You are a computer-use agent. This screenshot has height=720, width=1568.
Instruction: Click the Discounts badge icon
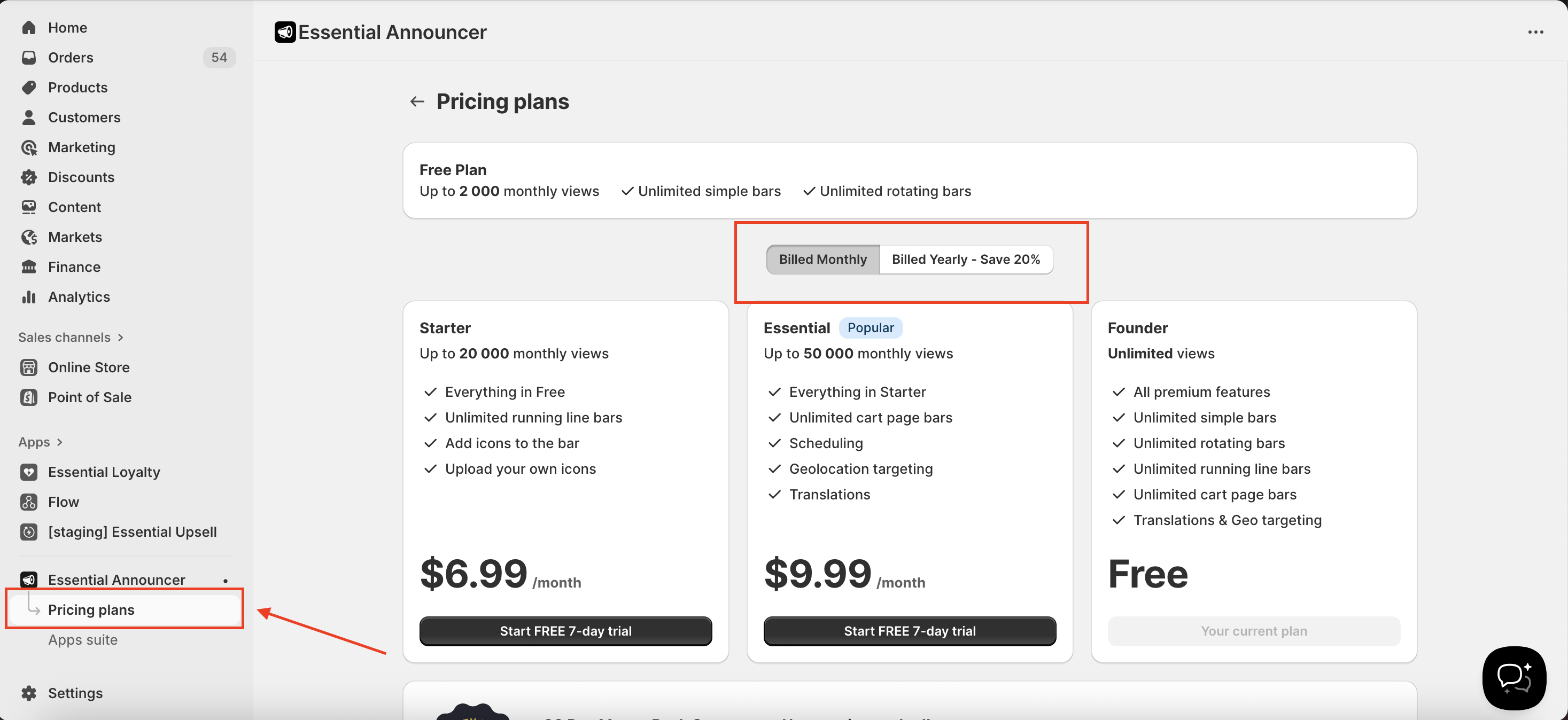click(29, 177)
